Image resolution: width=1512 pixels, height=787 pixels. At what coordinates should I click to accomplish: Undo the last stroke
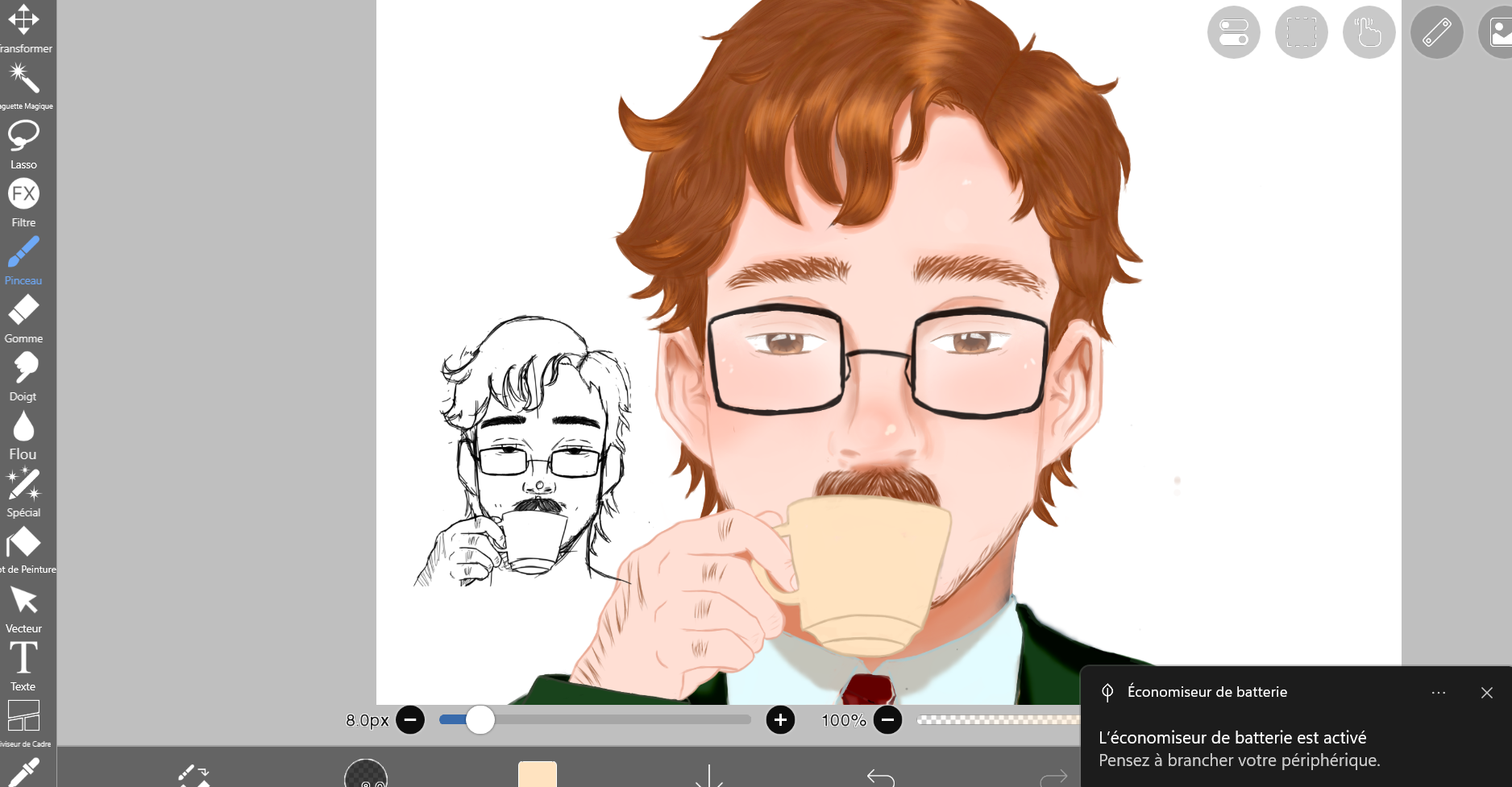[x=881, y=777]
